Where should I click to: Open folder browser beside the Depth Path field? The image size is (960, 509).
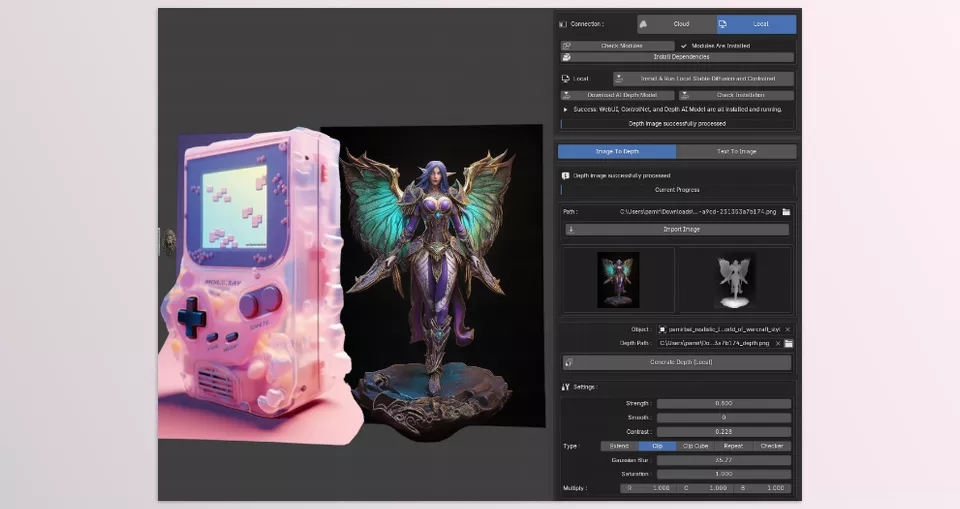[789, 344]
